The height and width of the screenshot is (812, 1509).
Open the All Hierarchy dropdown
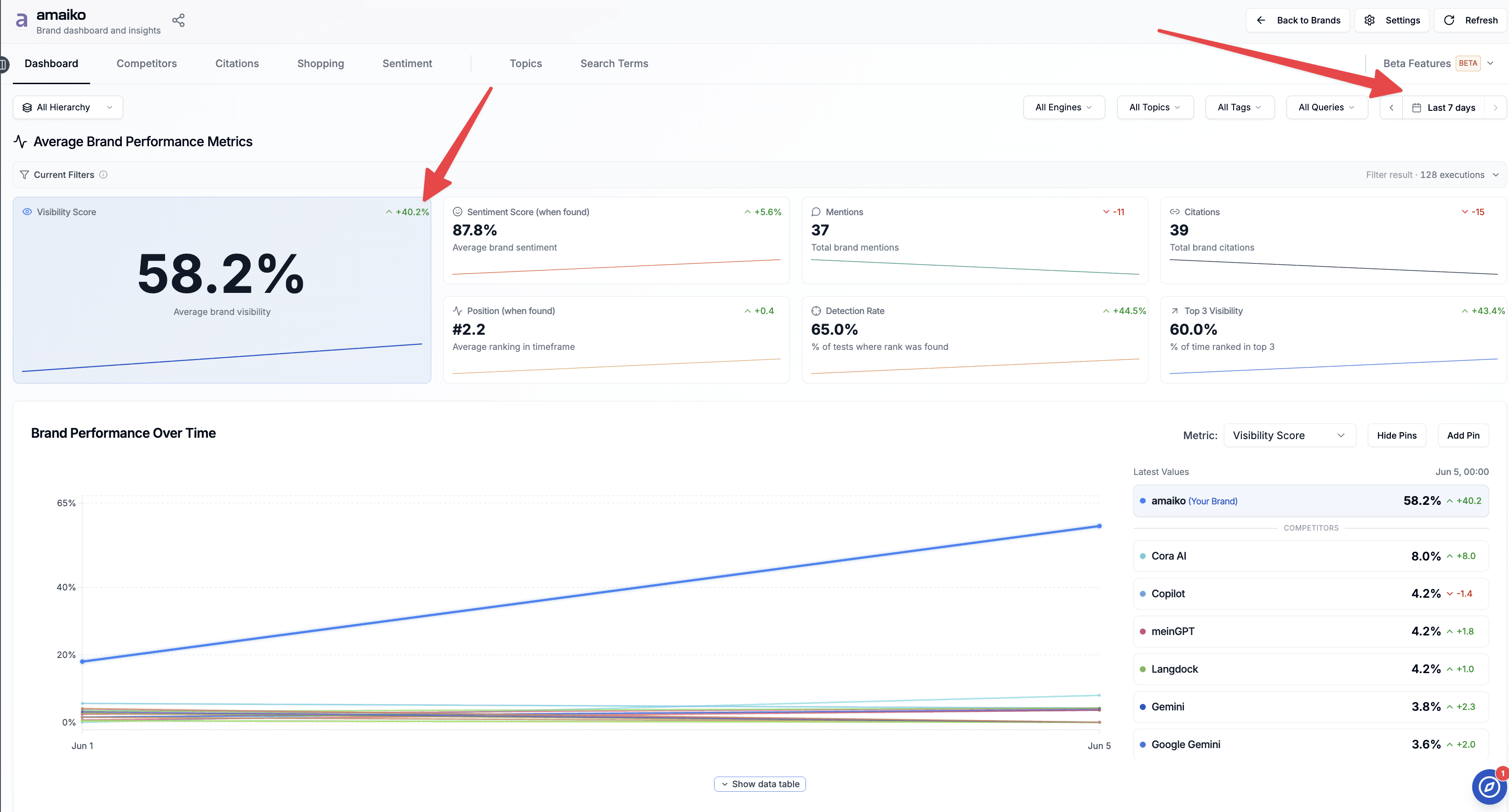coord(68,107)
